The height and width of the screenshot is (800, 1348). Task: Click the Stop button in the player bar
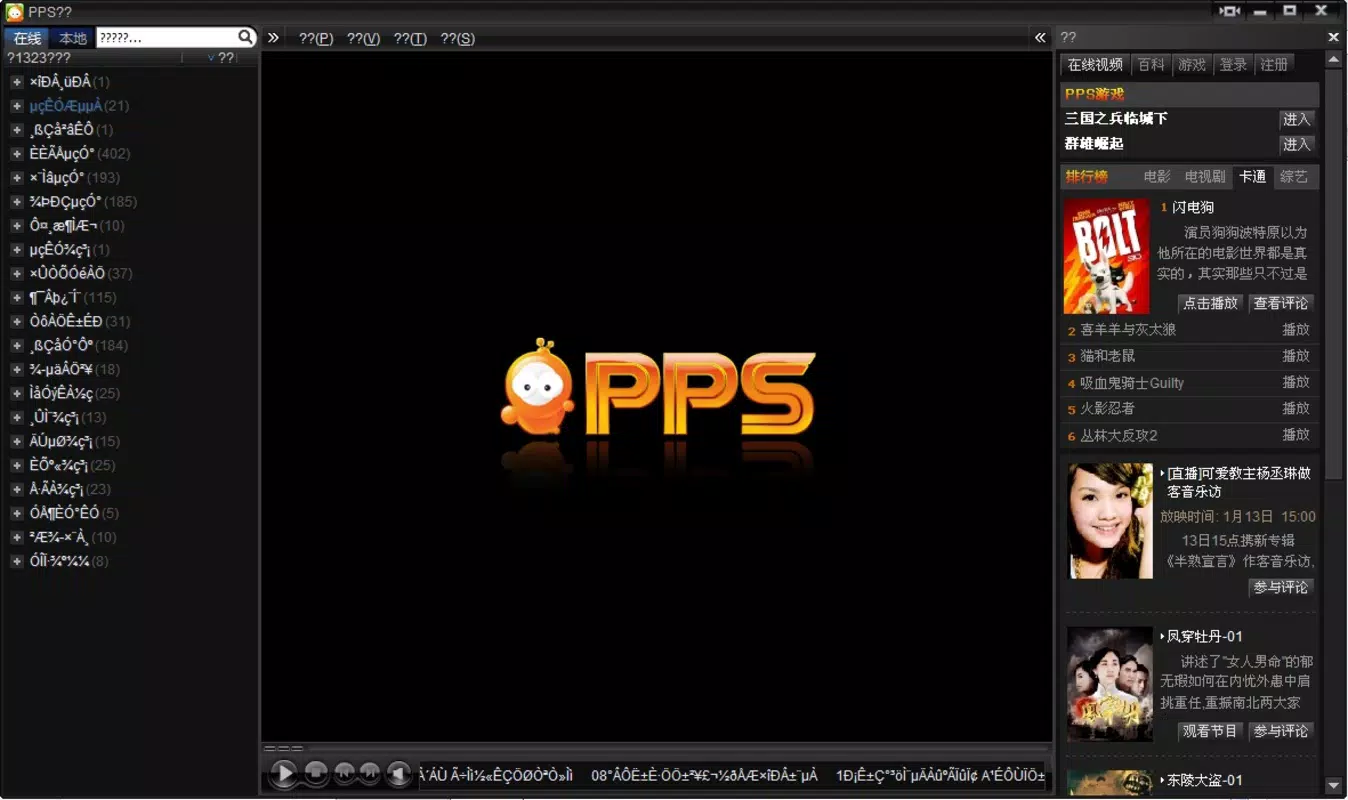tap(316, 773)
